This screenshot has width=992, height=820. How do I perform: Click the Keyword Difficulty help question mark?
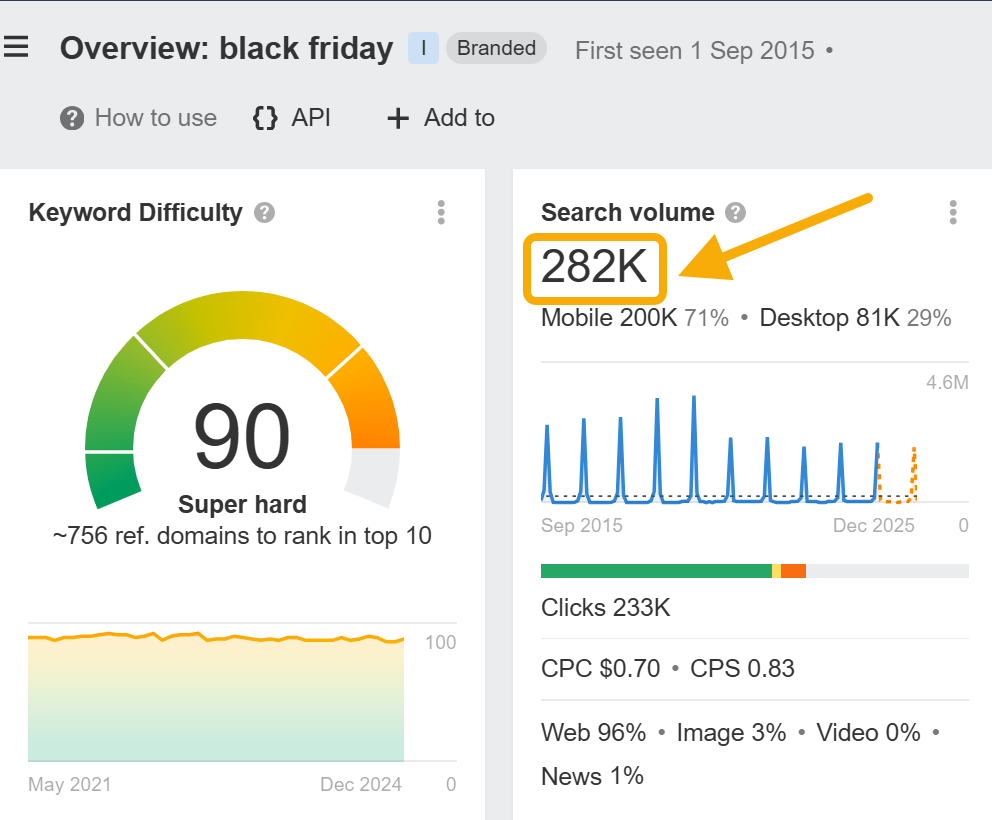click(x=264, y=213)
